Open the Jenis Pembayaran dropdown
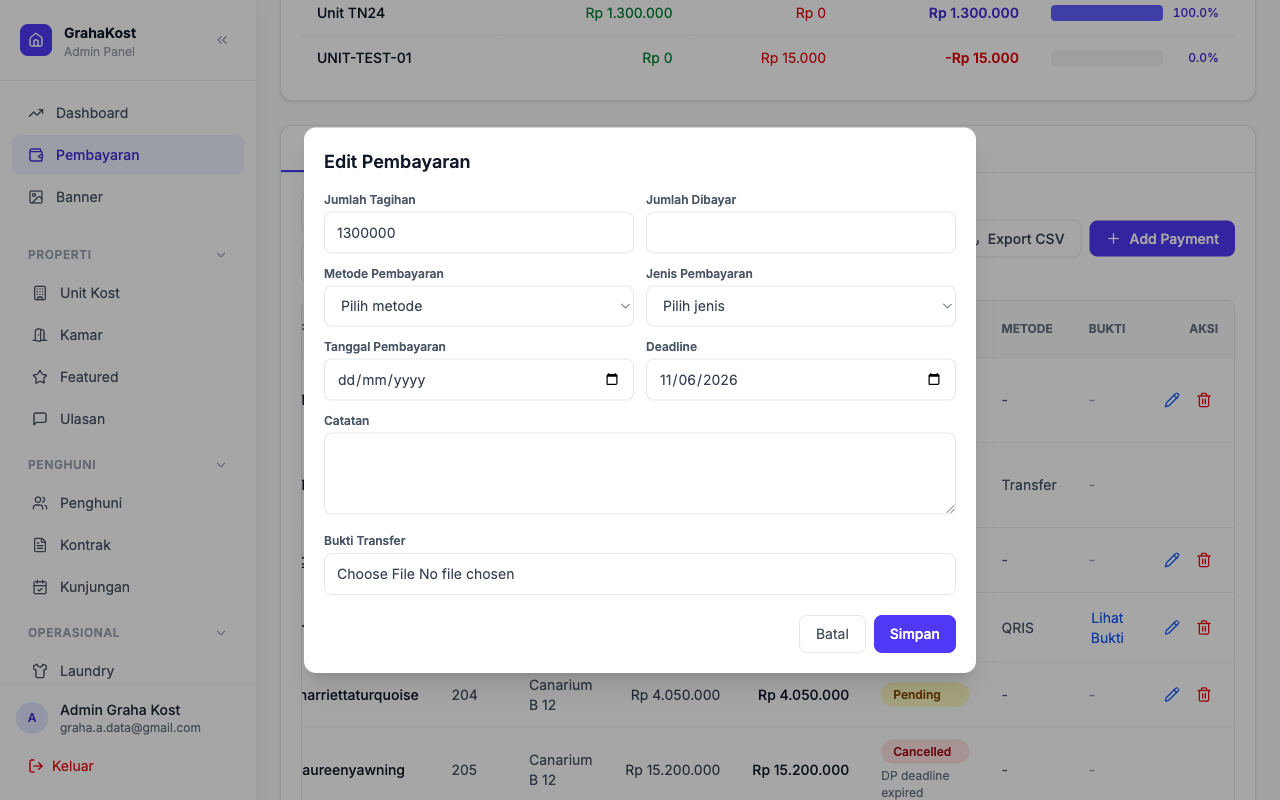This screenshot has height=800, width=1280. (x=801, y=306)
